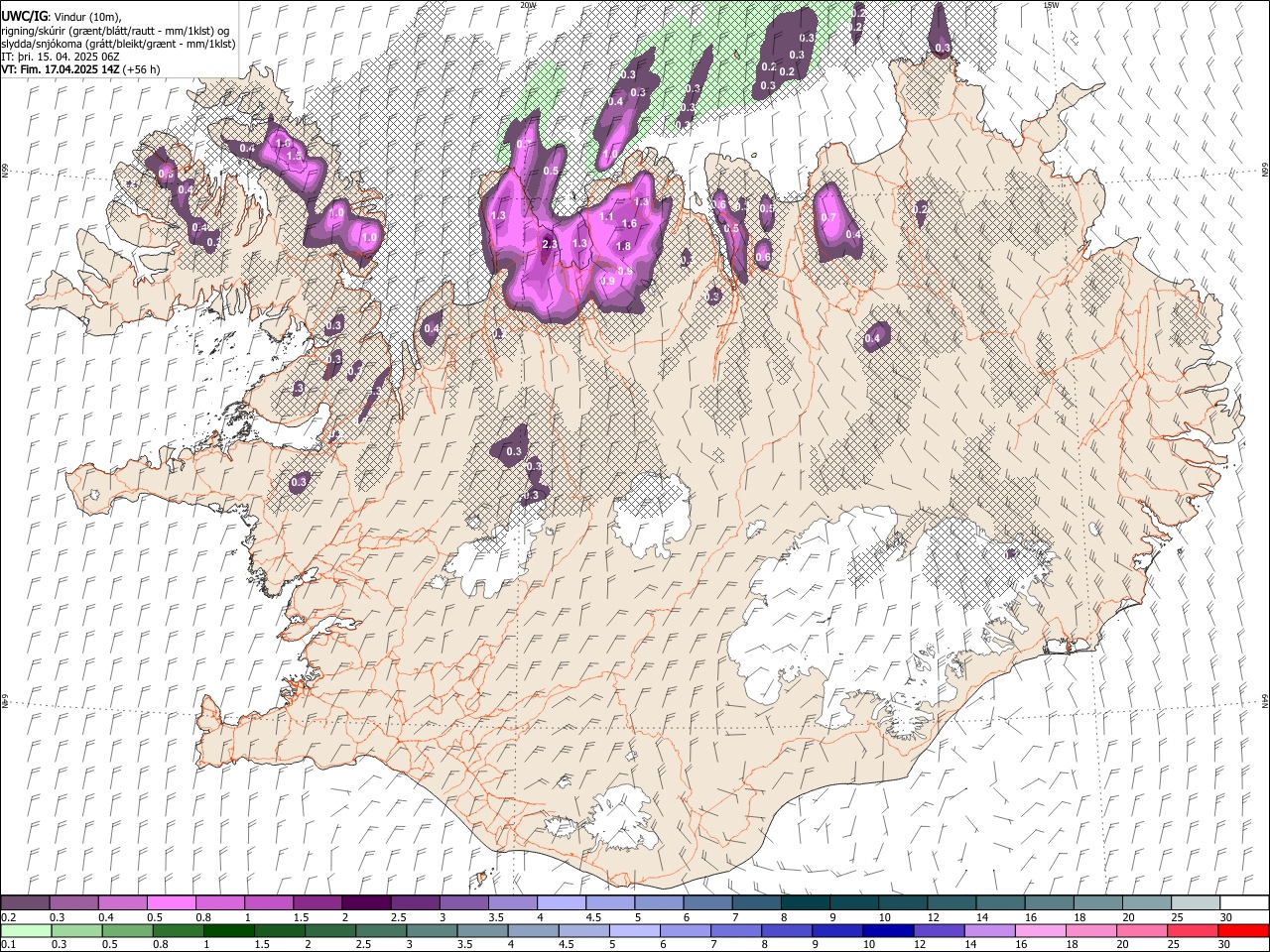Click lower legend swatch between 7 and 8
The width and height of the screenshot is (1270, 952).
735,930
